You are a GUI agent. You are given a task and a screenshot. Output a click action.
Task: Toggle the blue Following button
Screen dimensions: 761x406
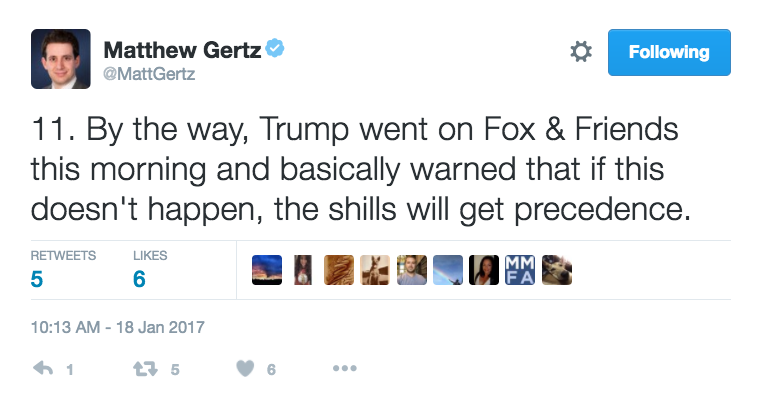(669, 52)
